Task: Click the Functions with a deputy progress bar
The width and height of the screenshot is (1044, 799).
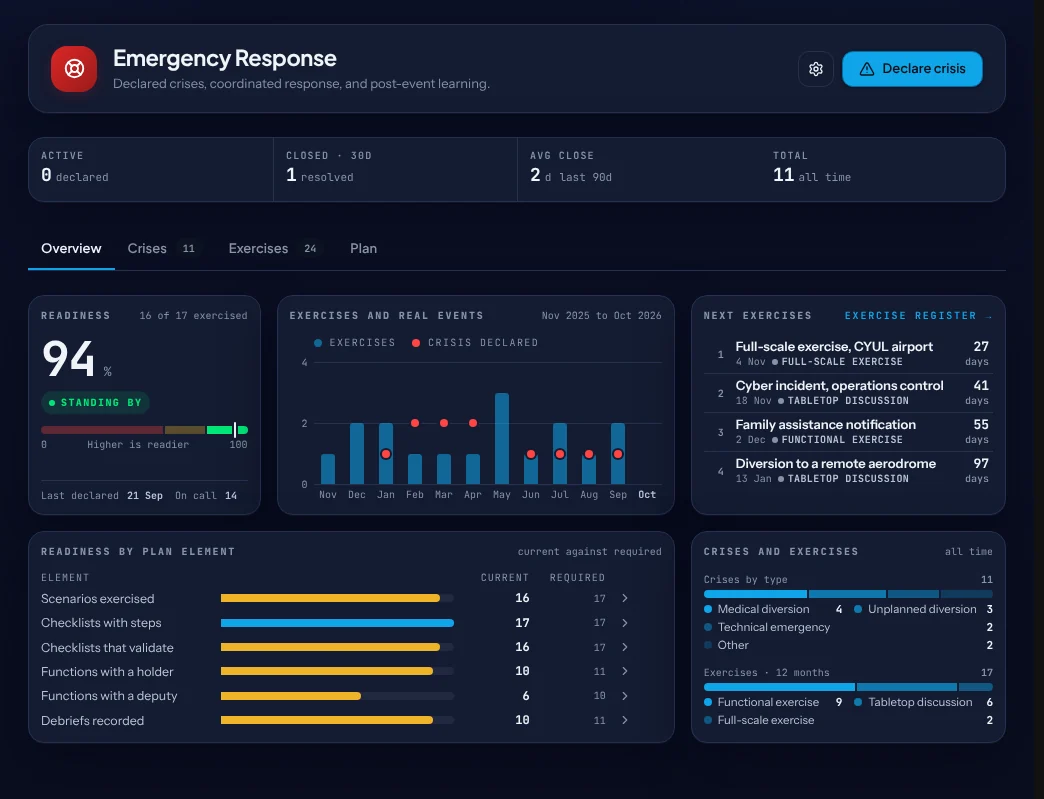Action: coord(337,696)
